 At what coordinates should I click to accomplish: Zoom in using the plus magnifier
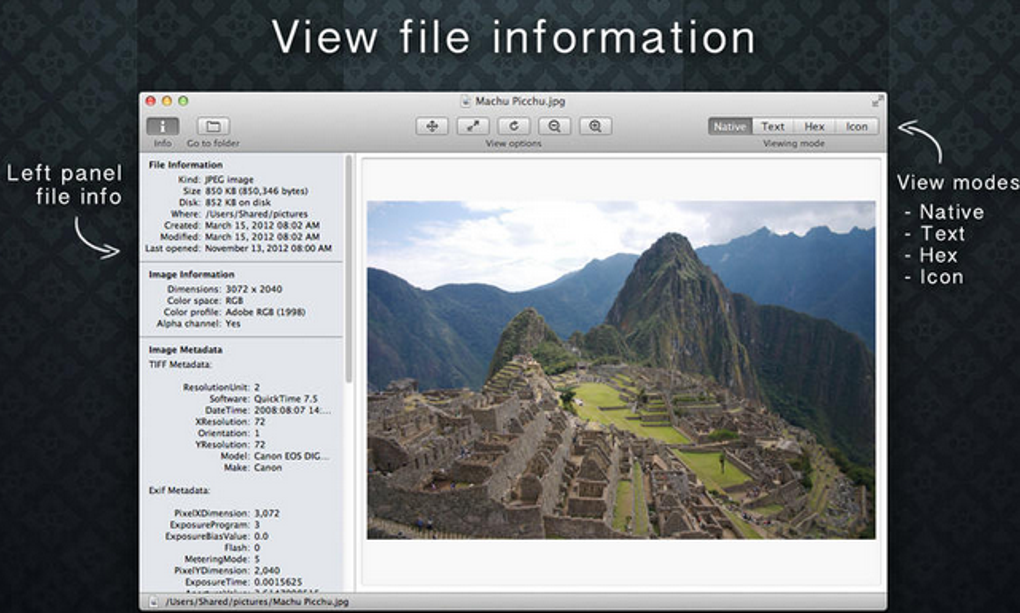pyautogui.click(x=595, y=126)
